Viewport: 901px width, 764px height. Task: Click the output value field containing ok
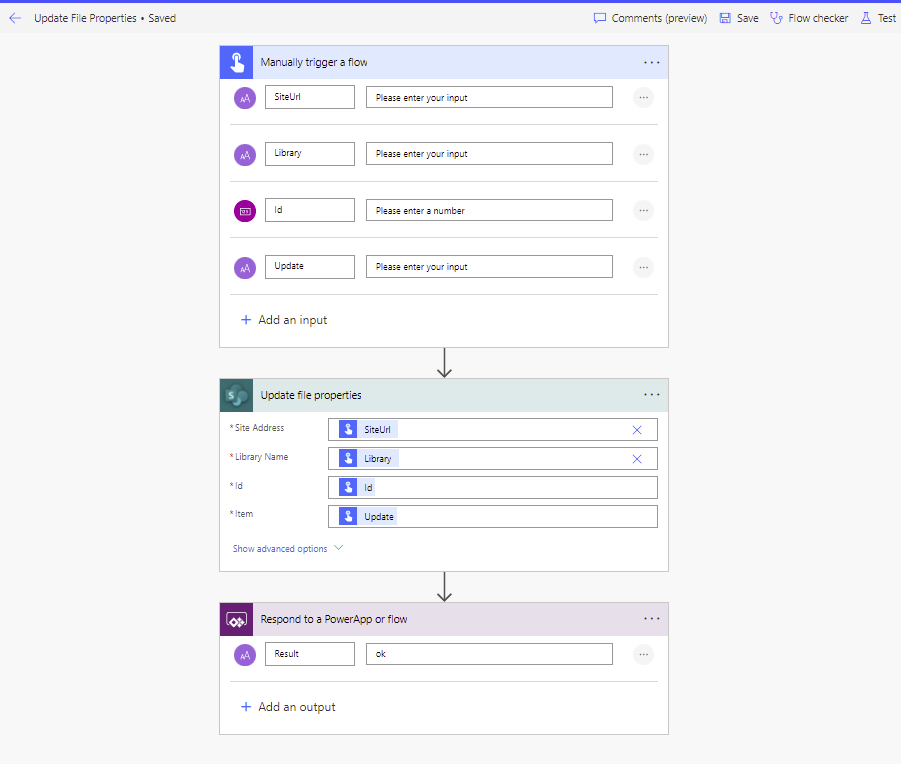[489, 654]
